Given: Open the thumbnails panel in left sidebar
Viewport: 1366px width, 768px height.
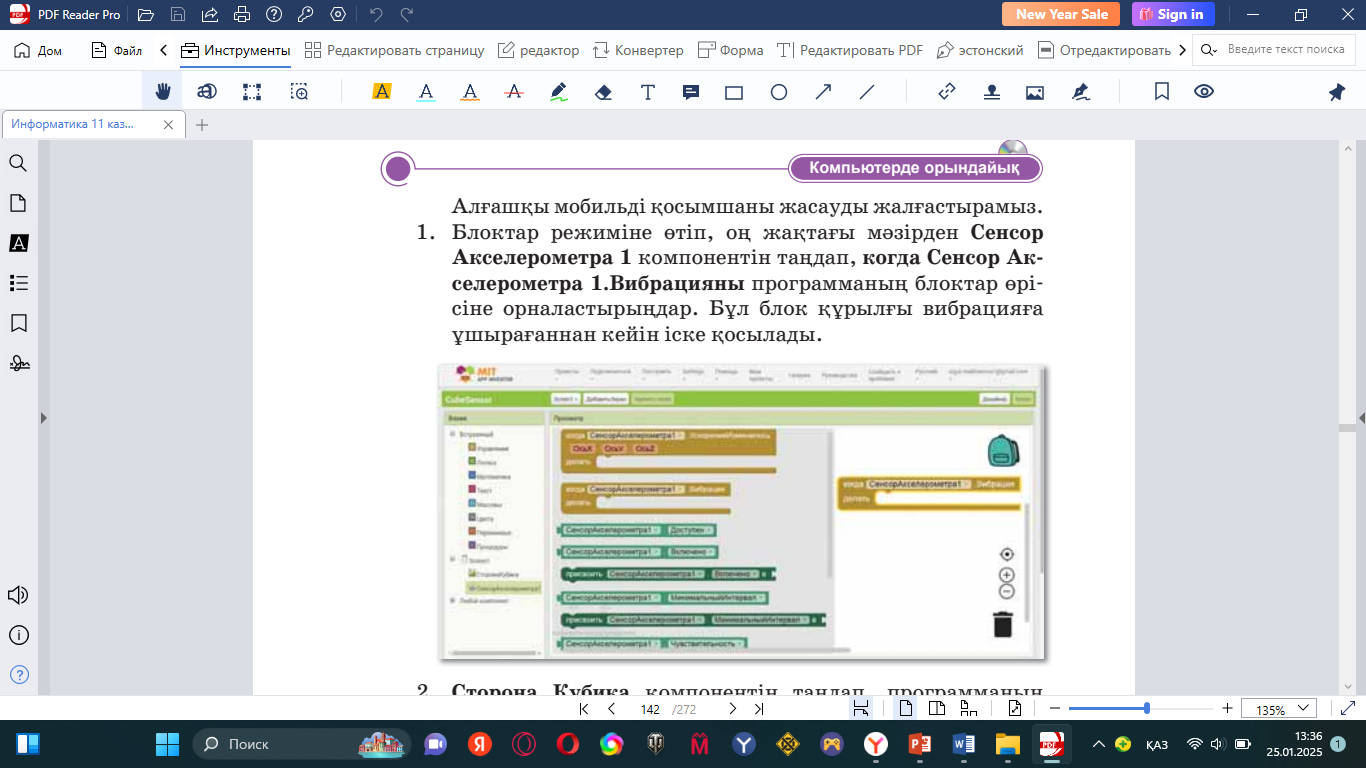Looking at the screenshot, I should point(18,203).
